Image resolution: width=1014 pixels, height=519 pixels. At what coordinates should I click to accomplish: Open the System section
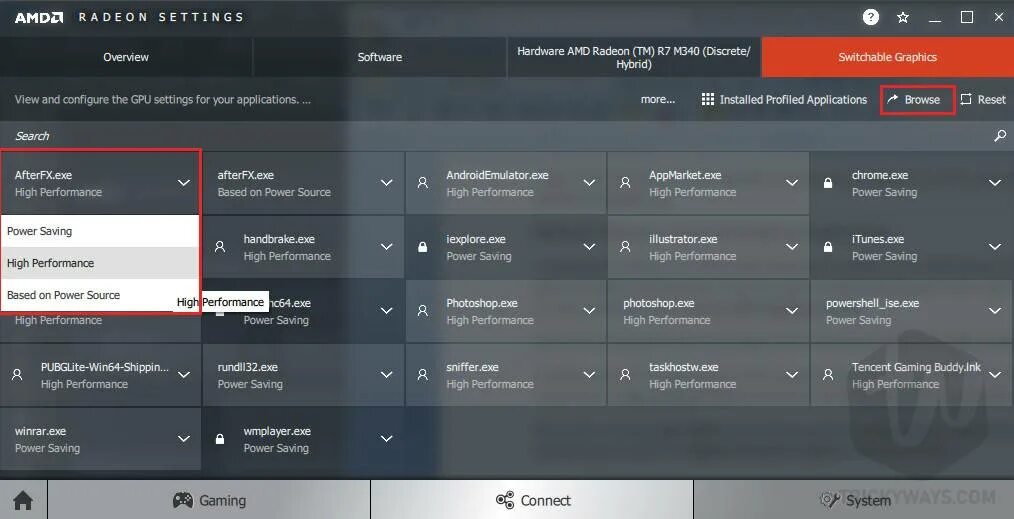[854, 500]
